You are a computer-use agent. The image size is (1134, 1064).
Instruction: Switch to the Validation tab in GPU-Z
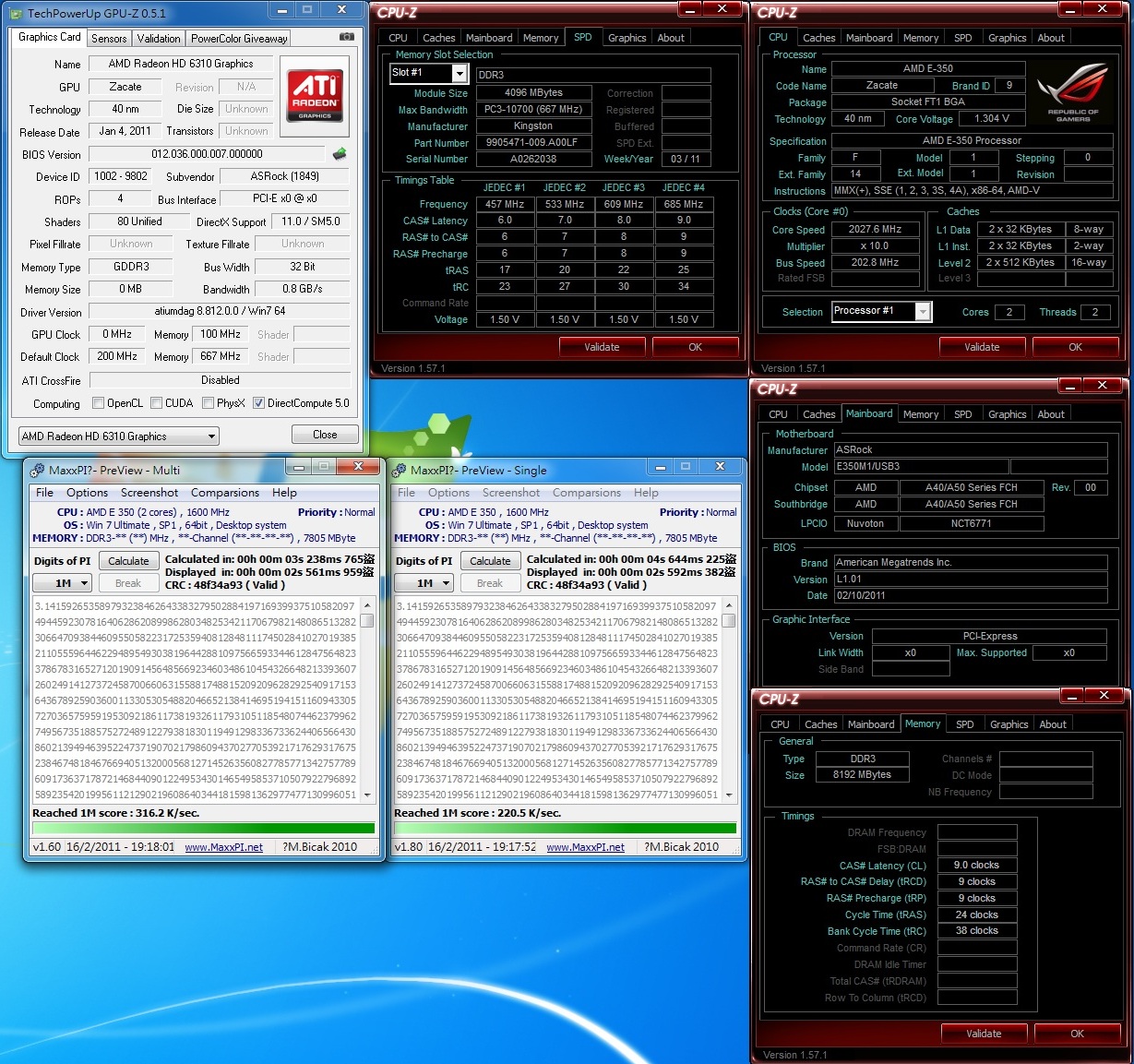pyautogui.click(x=159, y=39)
